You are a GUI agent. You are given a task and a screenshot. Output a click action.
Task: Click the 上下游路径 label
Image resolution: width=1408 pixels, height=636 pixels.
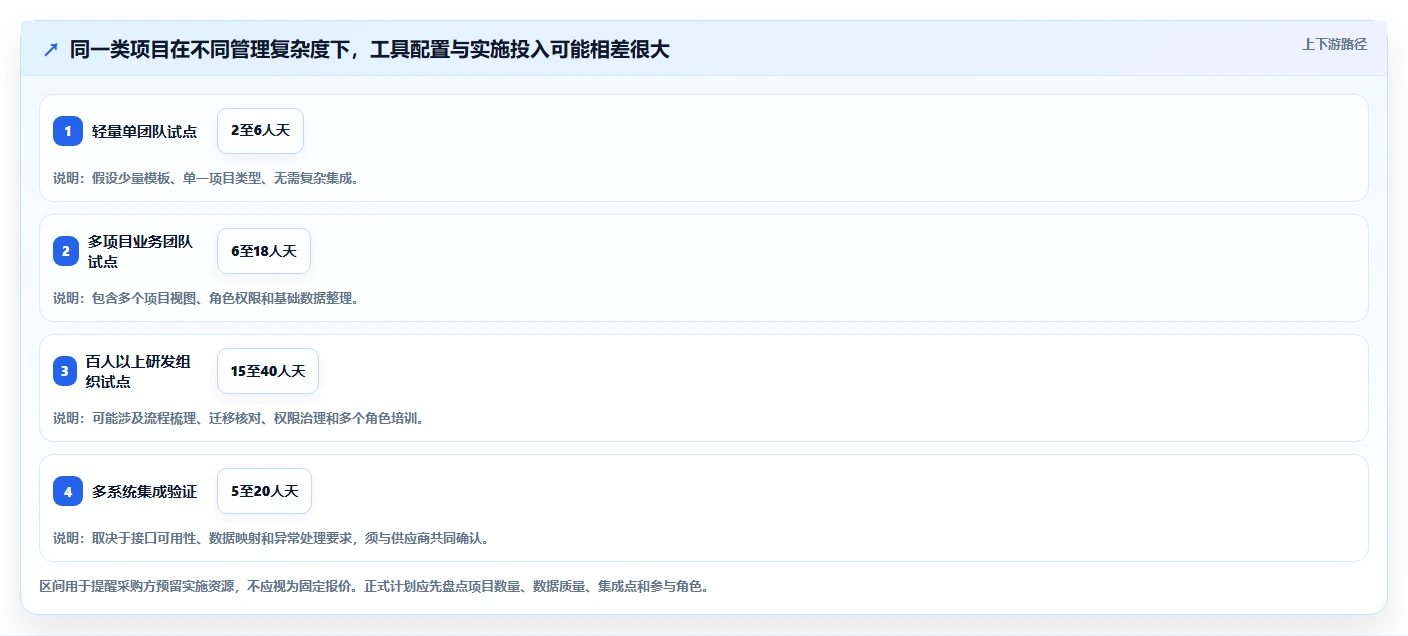(x=1334, y=44)
